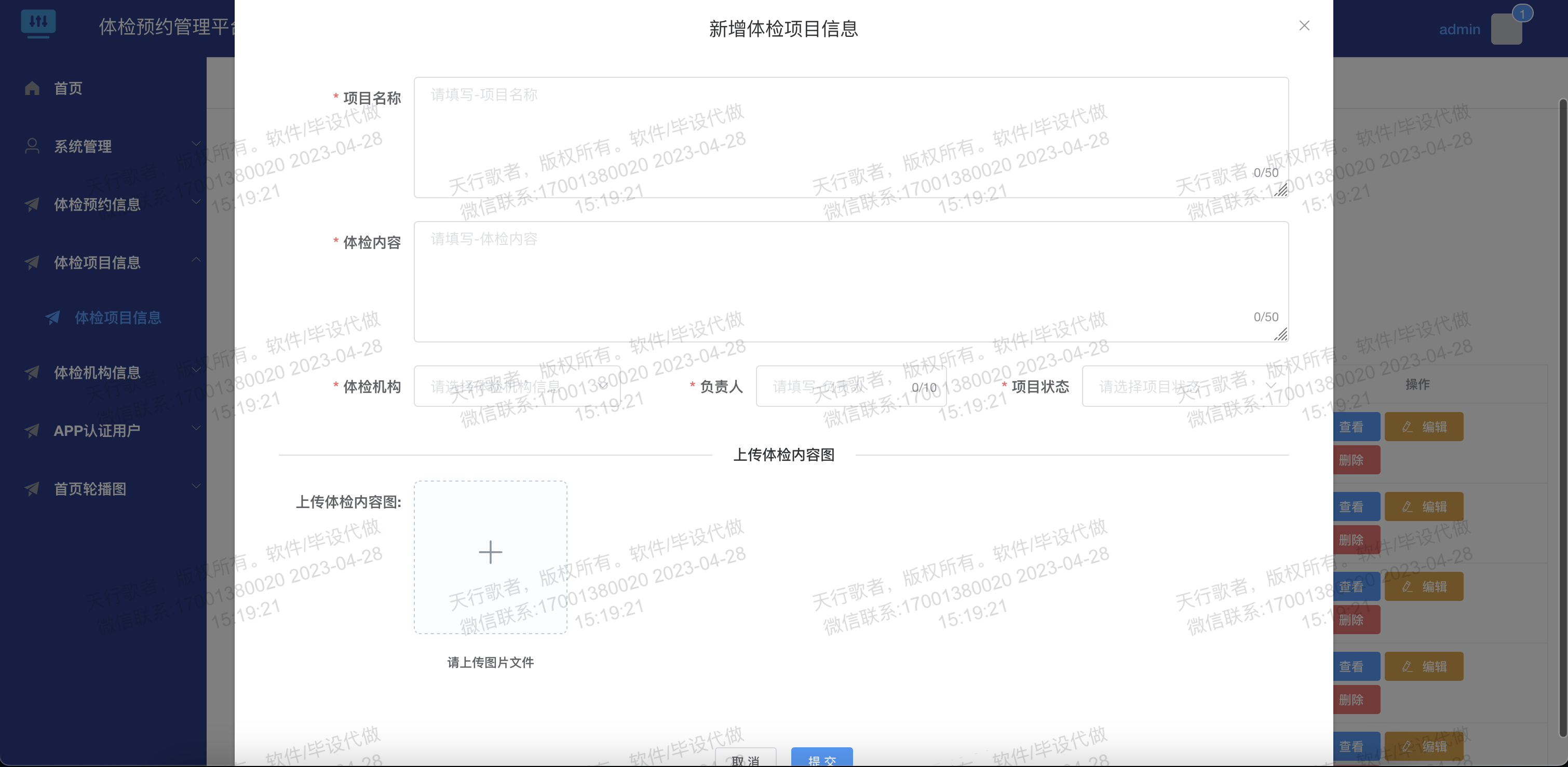This screenshot has height=767, width=1568.
Task: Open the 首页 menu item
Action: (68, 88)
